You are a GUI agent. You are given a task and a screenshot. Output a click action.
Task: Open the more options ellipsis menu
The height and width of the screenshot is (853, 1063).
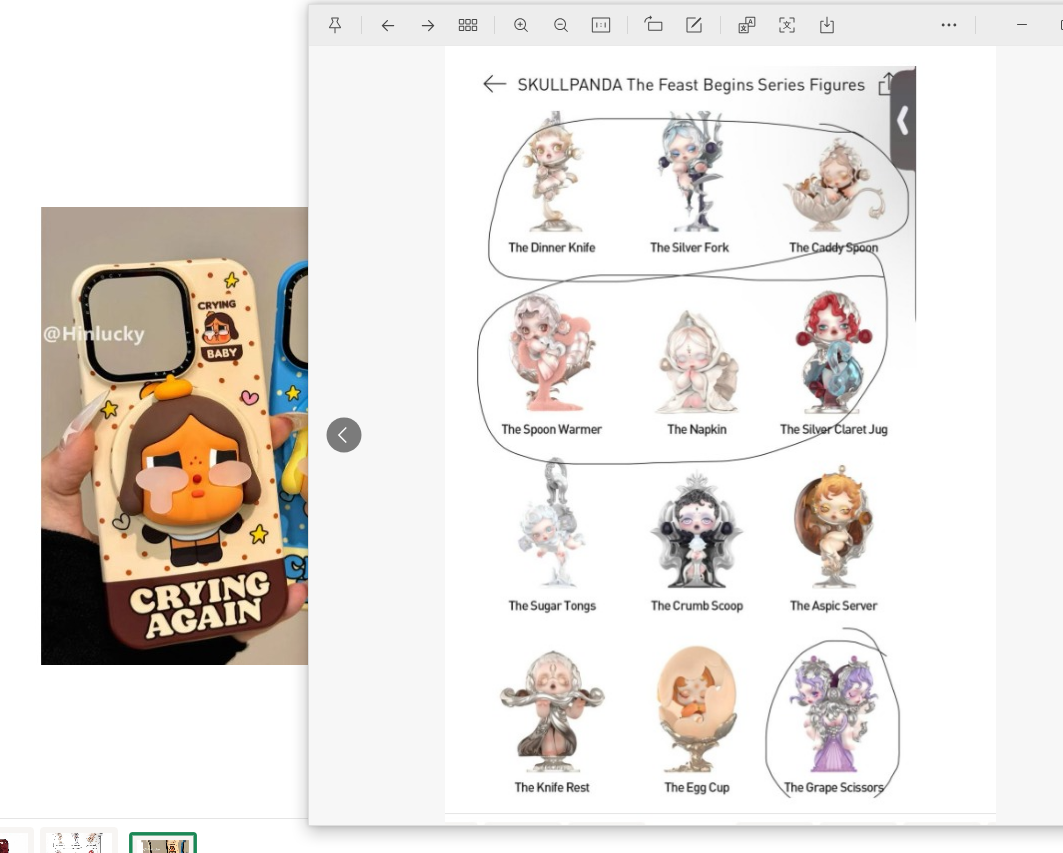(948, 24)
